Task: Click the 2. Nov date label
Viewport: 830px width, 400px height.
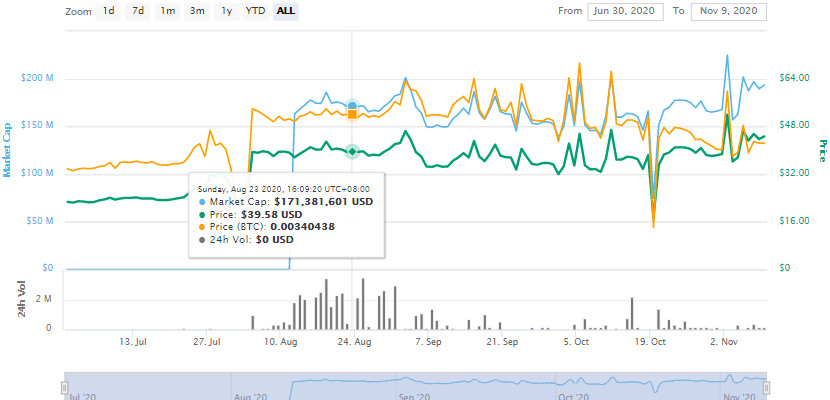Action: 724,342
